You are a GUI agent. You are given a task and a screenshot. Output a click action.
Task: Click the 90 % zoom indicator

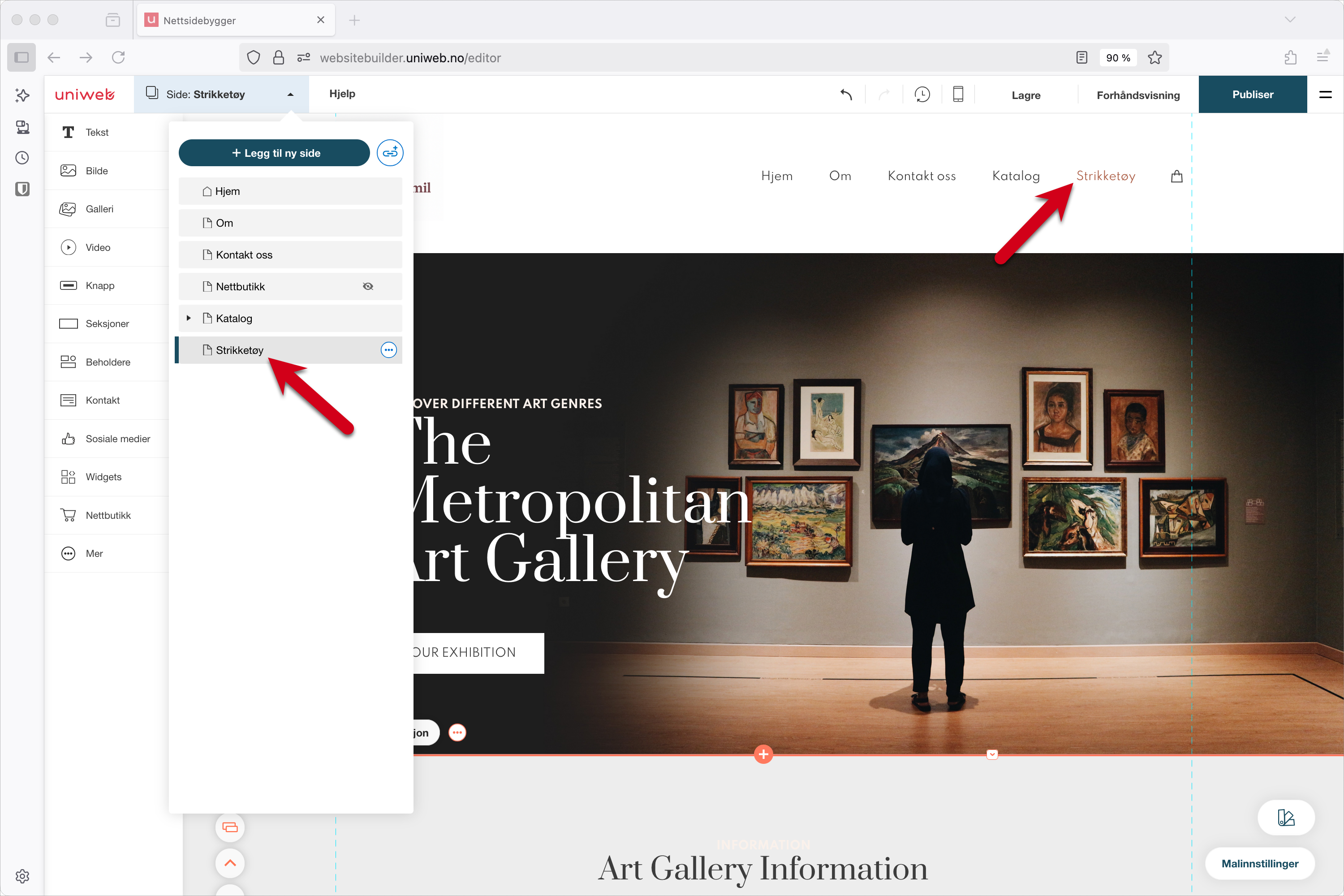1118,58
